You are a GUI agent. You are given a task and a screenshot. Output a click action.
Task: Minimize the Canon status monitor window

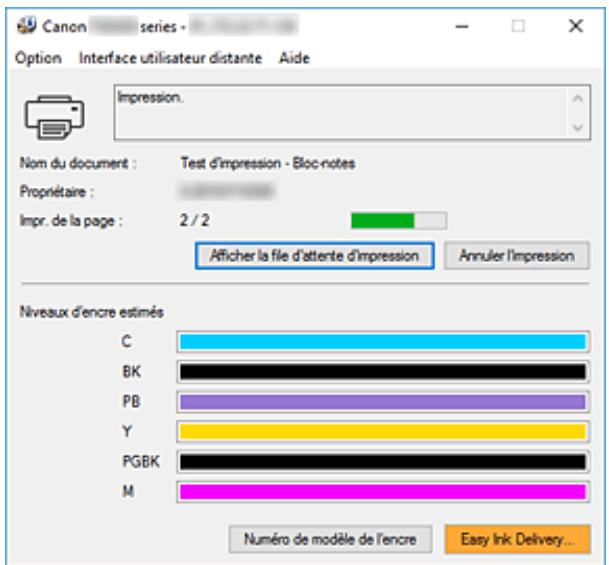462,26
